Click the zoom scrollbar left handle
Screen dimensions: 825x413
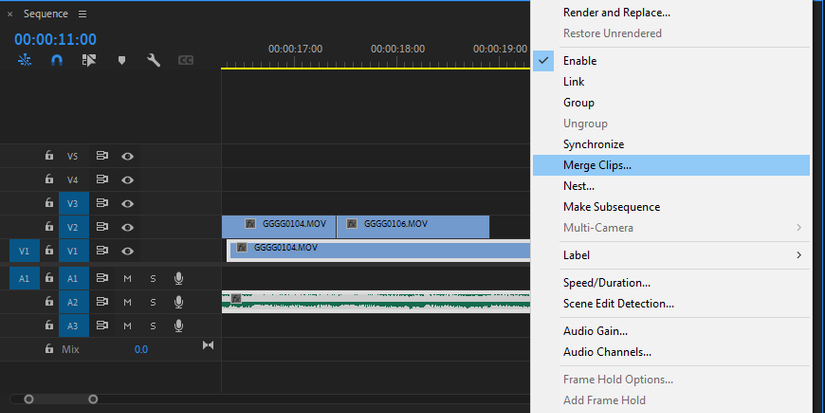point(29,399)
